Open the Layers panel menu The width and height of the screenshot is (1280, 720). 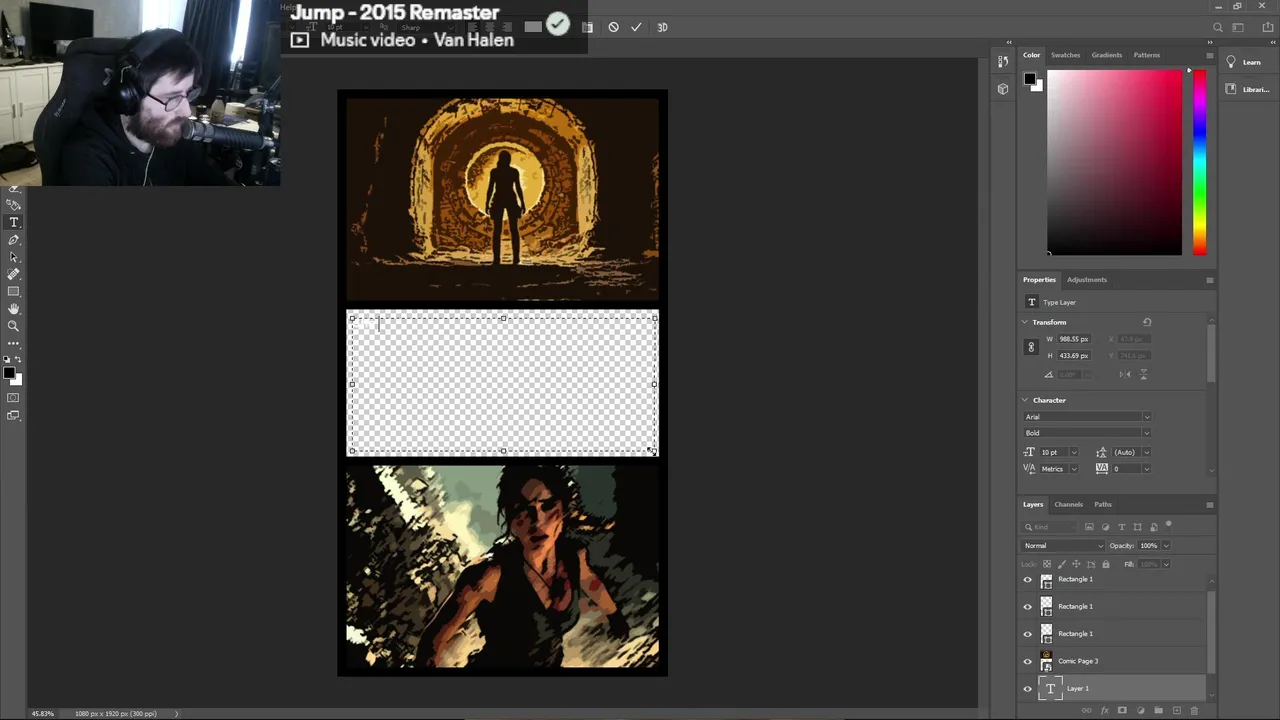1209,504
